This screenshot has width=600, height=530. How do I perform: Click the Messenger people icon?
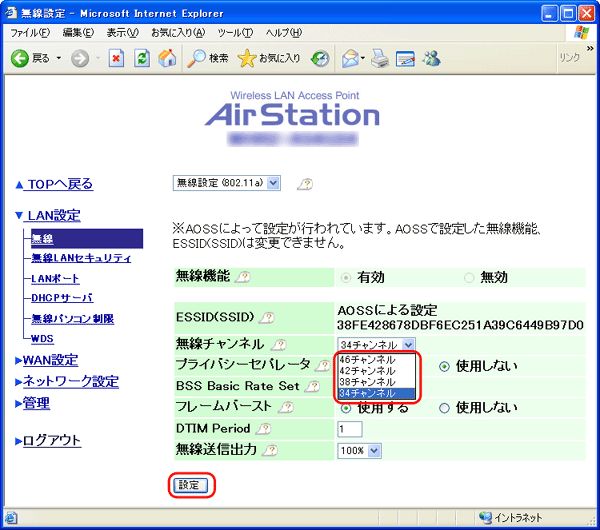pyautogui.click(x=432, y=59)
